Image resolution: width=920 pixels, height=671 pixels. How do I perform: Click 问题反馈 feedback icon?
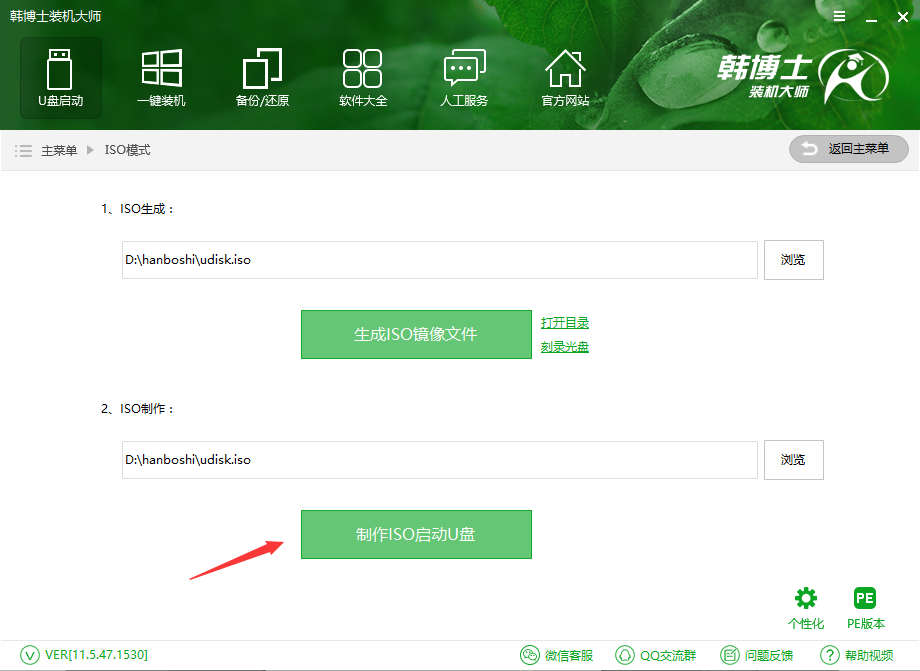tap(757, 655)
